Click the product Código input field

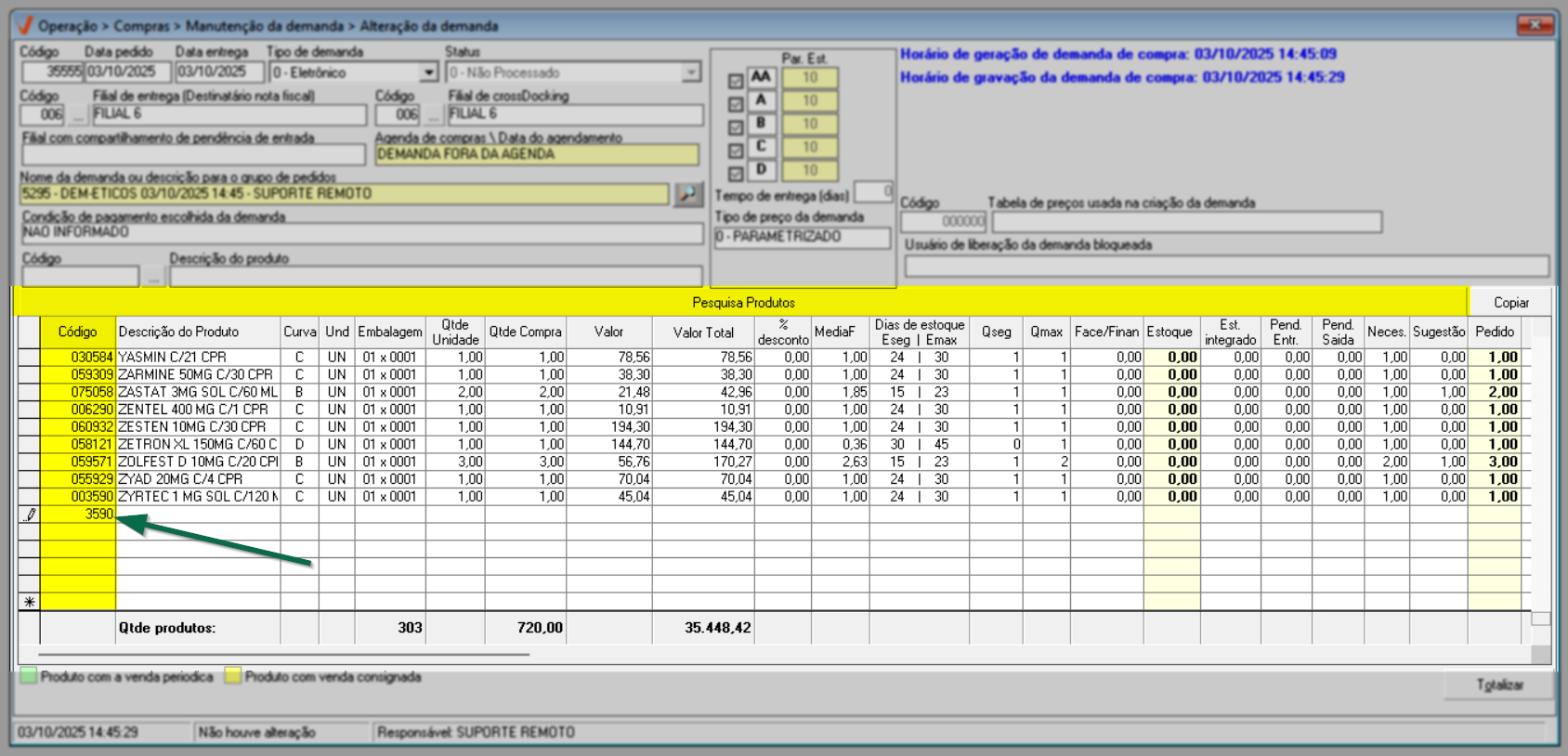pyautogui.click(x=80, y=277)
